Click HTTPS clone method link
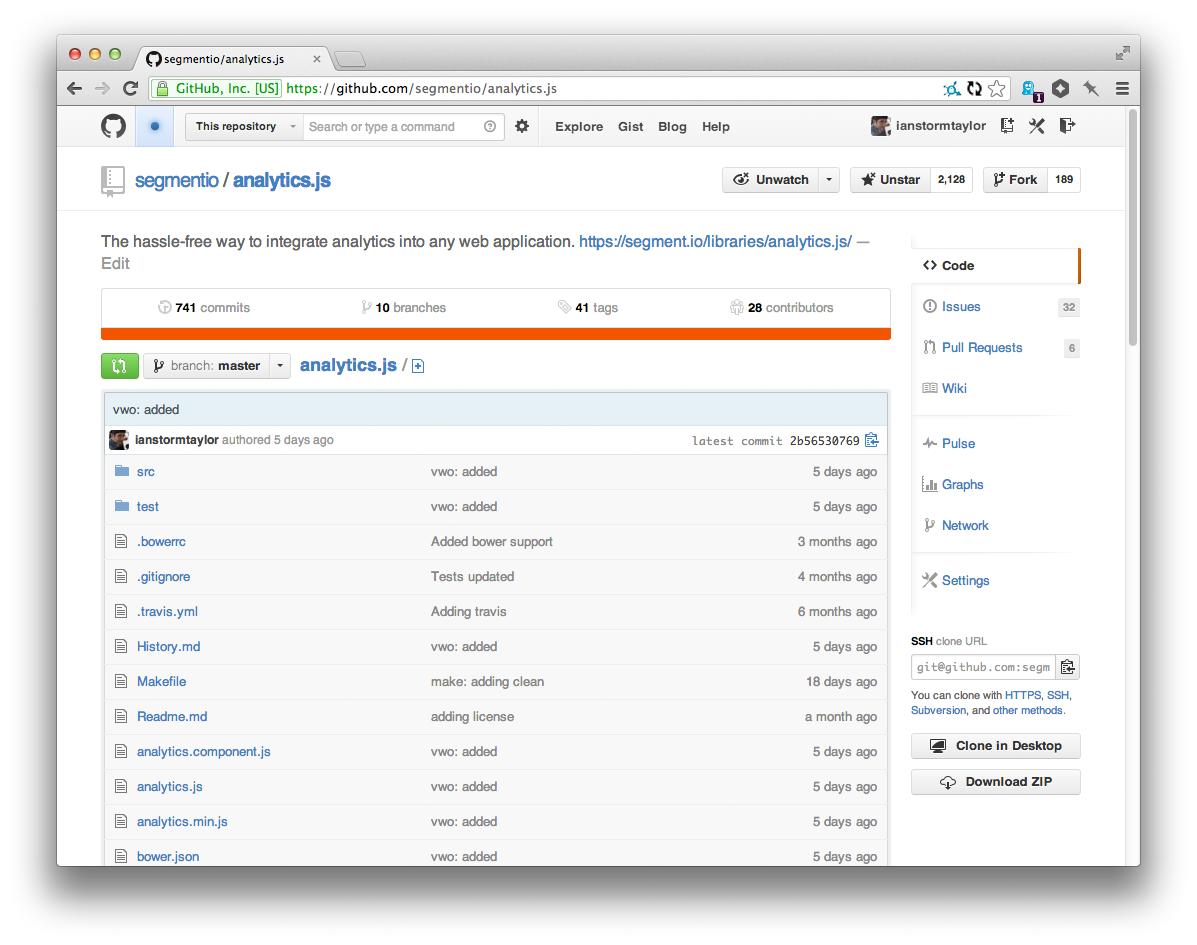 [x=1023, y=695]
